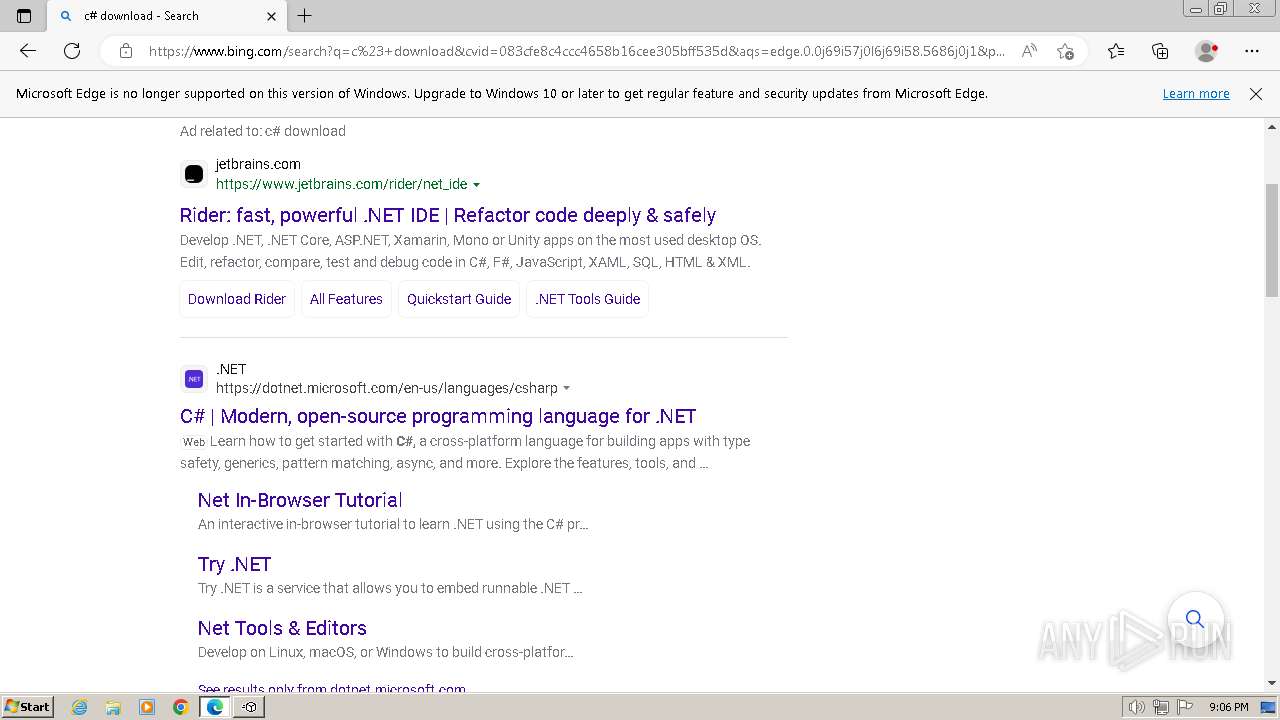Open the tab actions menu icon
Screen dimensions: 1280x720
click(24, 16)
